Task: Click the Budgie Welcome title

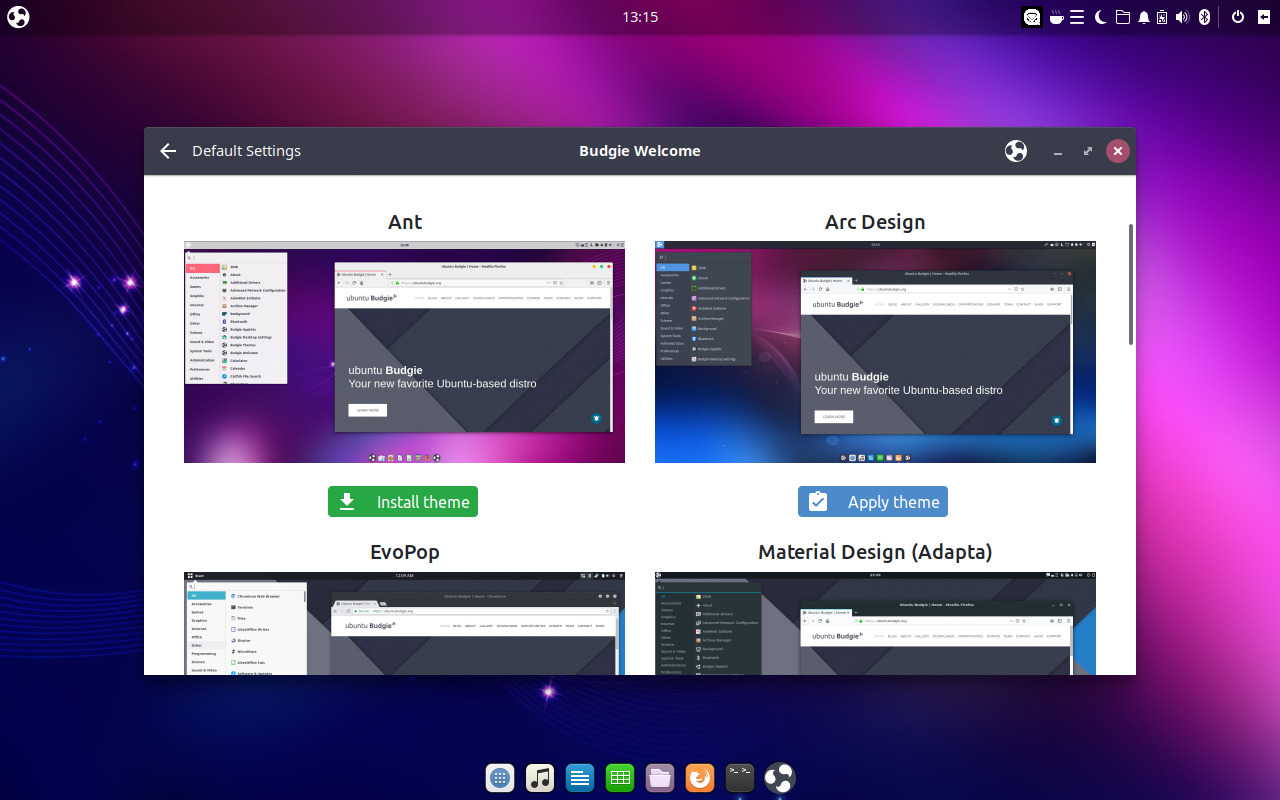Action: [639, 150]
